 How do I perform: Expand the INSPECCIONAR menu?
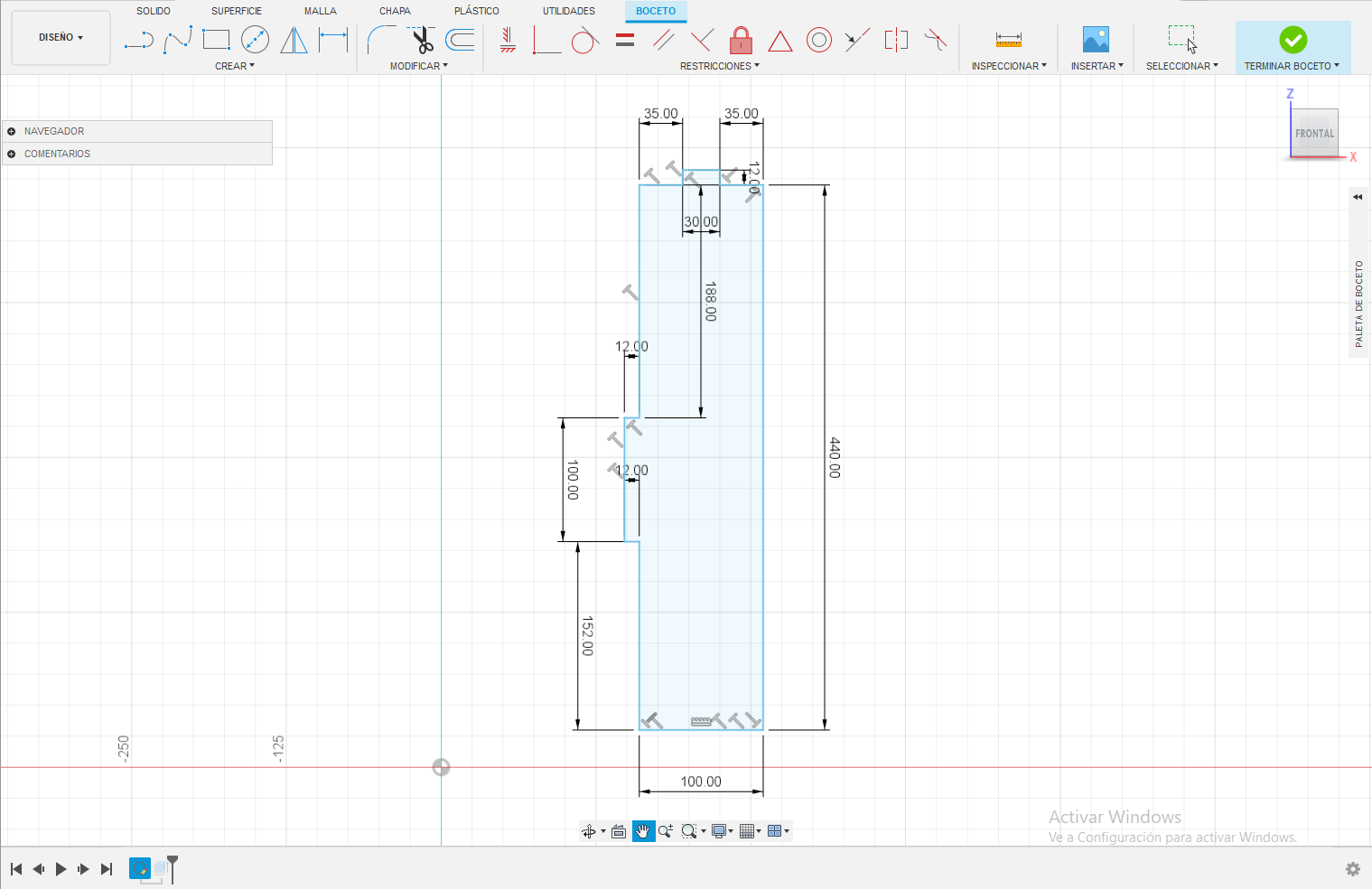click(x=1009, y=66)
